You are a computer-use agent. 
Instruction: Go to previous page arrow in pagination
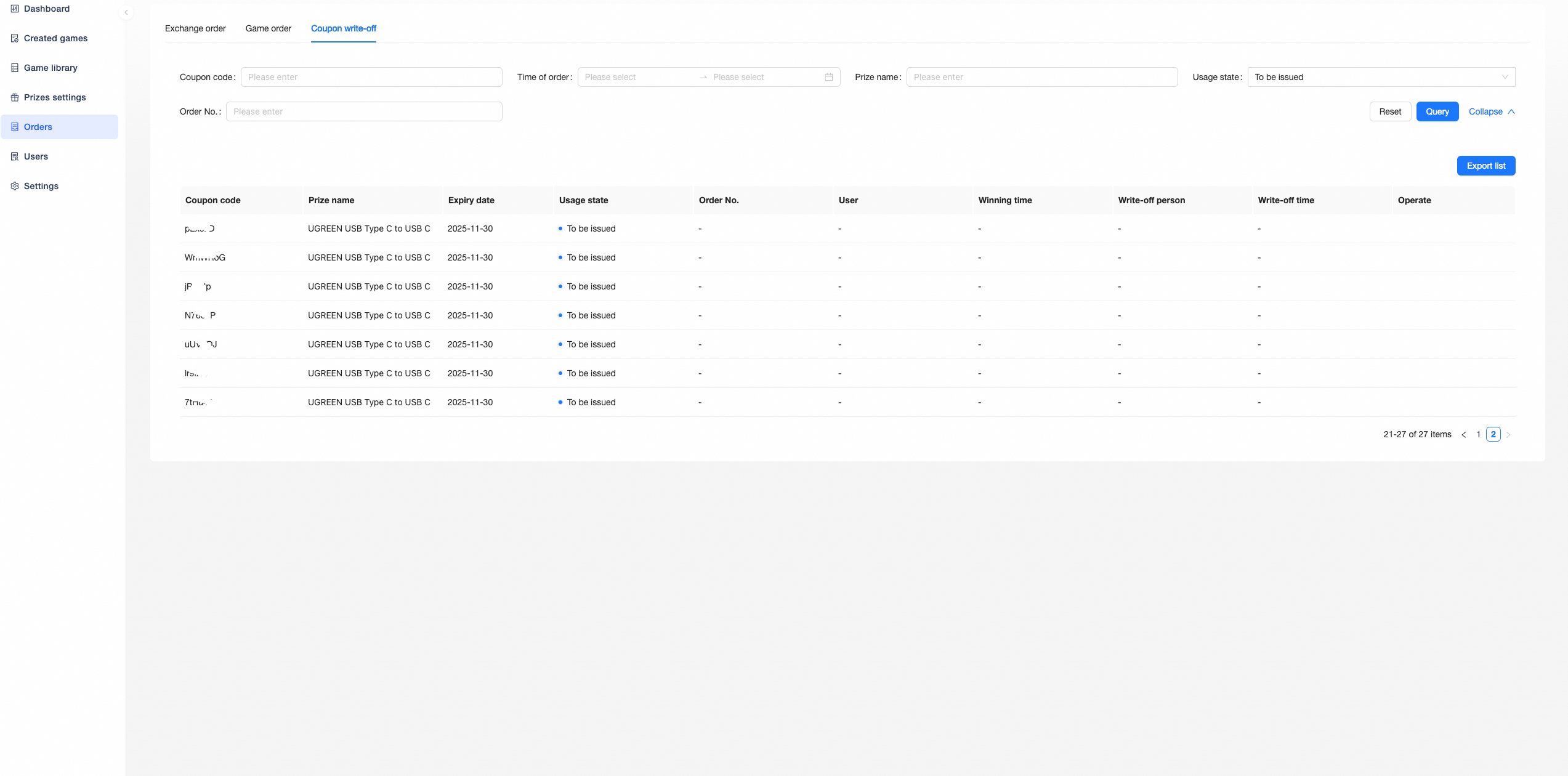(x=1464, y=435)
